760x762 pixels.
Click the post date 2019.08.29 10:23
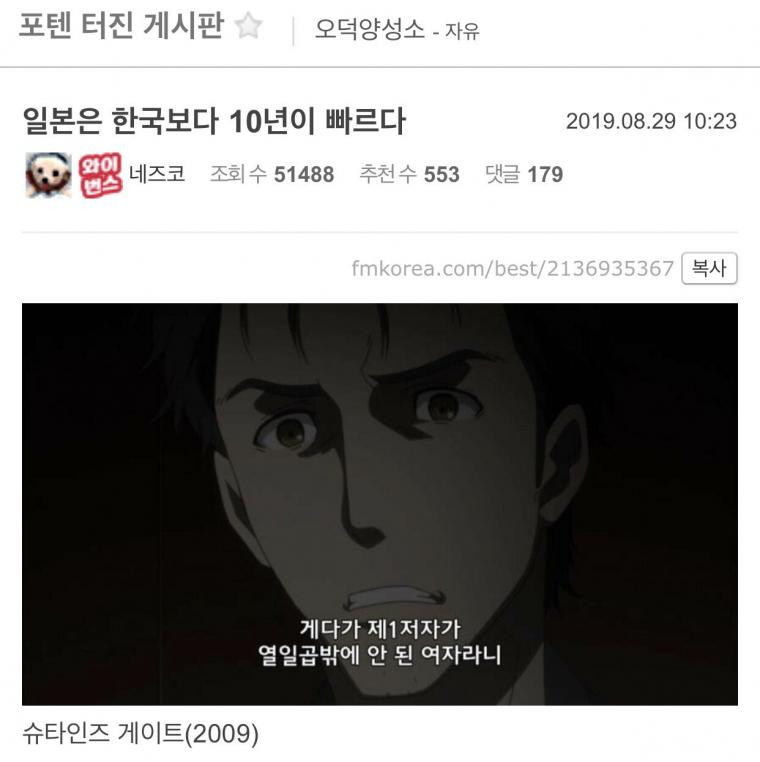(x=651, y=121)
